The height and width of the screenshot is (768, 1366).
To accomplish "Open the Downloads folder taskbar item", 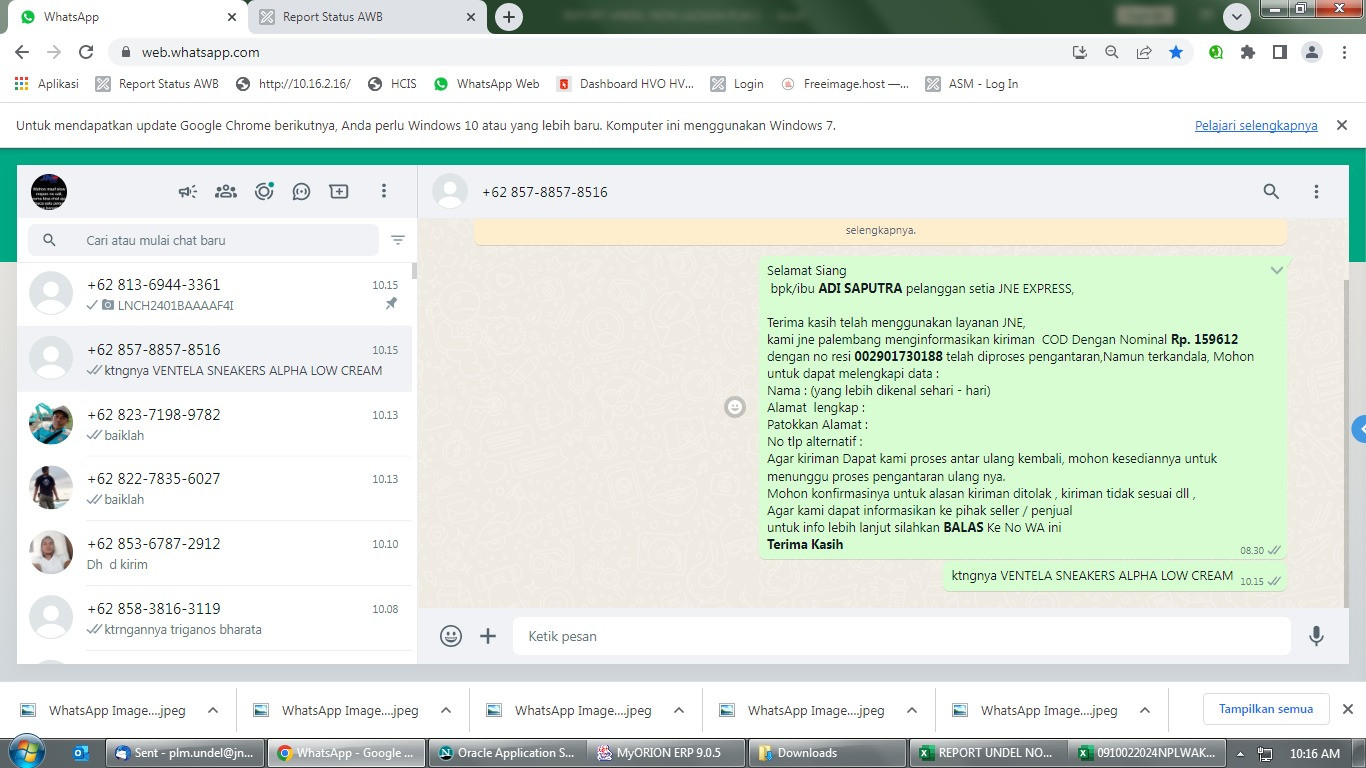I will click(x=827, y=753).
